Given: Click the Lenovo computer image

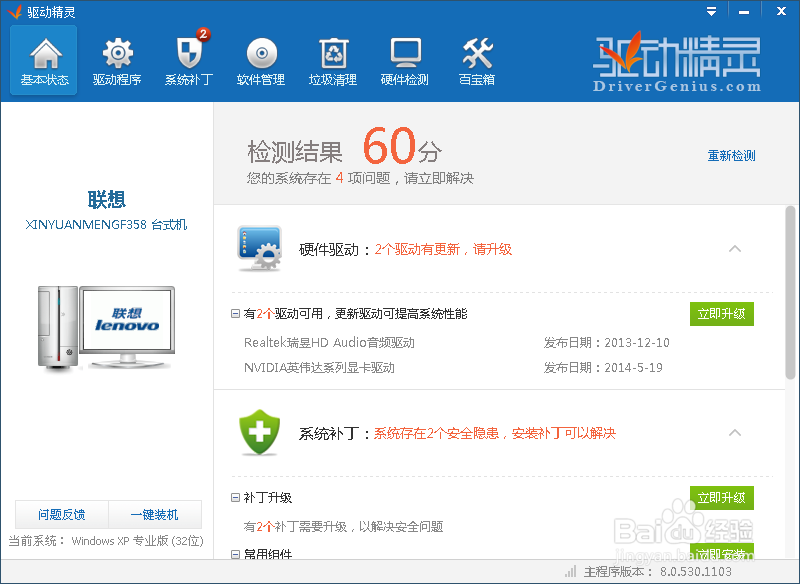Looking at the screenshot, I should point(106,327).
